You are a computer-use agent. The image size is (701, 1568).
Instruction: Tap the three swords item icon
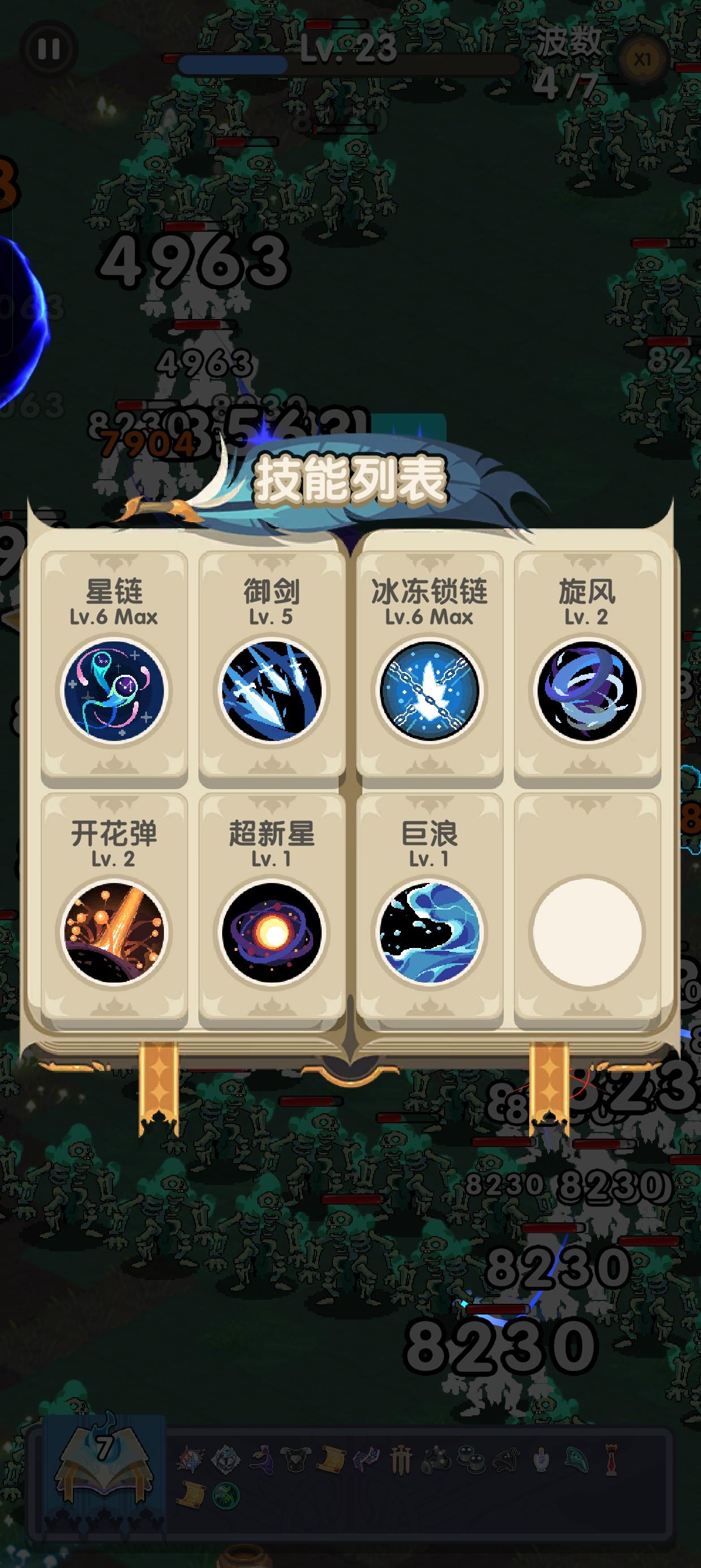[x=401, y=1458]
